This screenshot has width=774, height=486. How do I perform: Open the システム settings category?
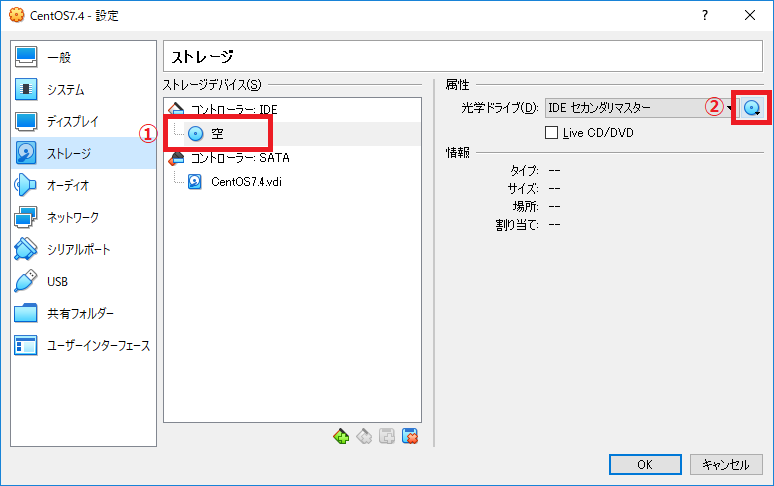pos(65,89)
